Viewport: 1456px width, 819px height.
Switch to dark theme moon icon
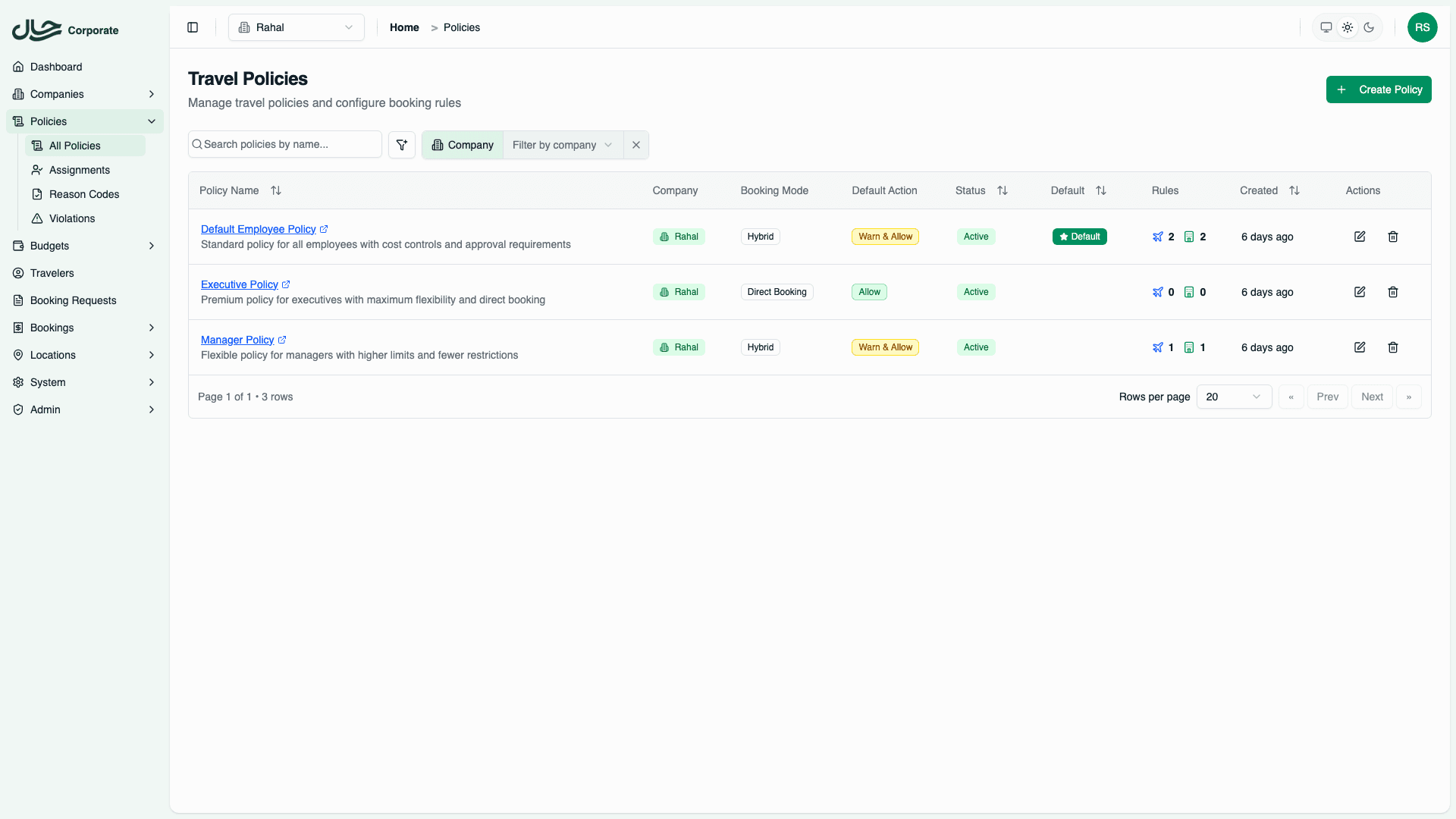point(1369,27)
